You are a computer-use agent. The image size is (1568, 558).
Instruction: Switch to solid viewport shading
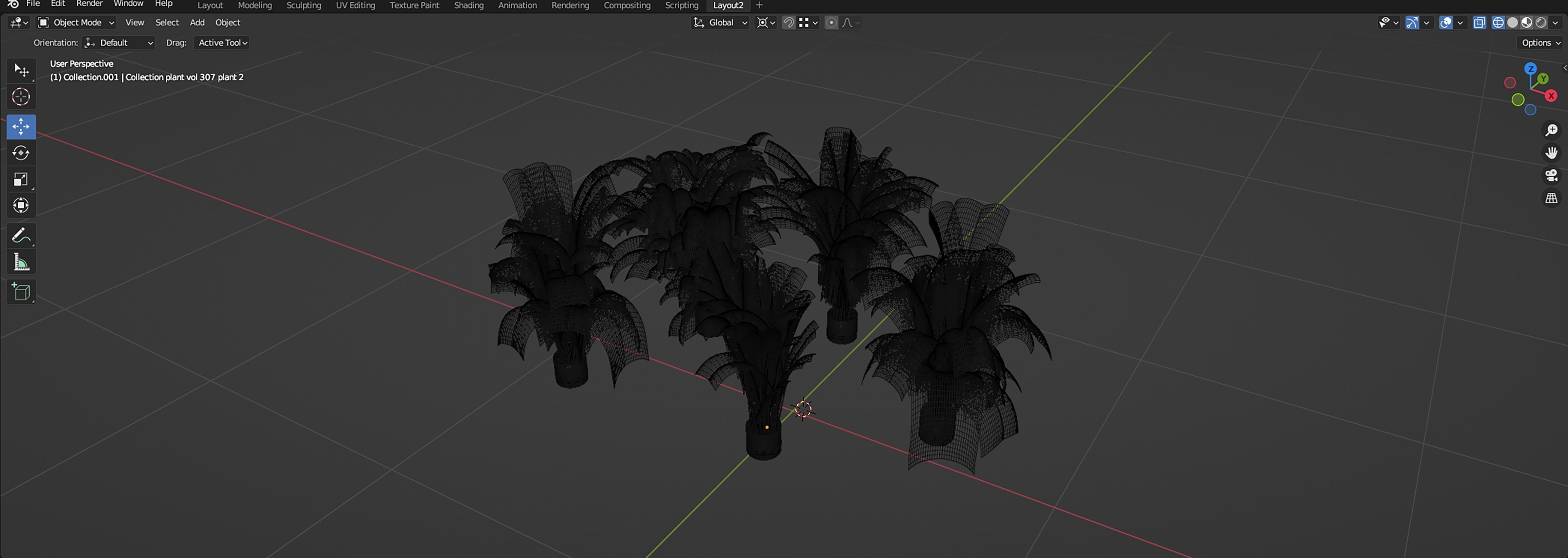click(x=1512, y=23)
